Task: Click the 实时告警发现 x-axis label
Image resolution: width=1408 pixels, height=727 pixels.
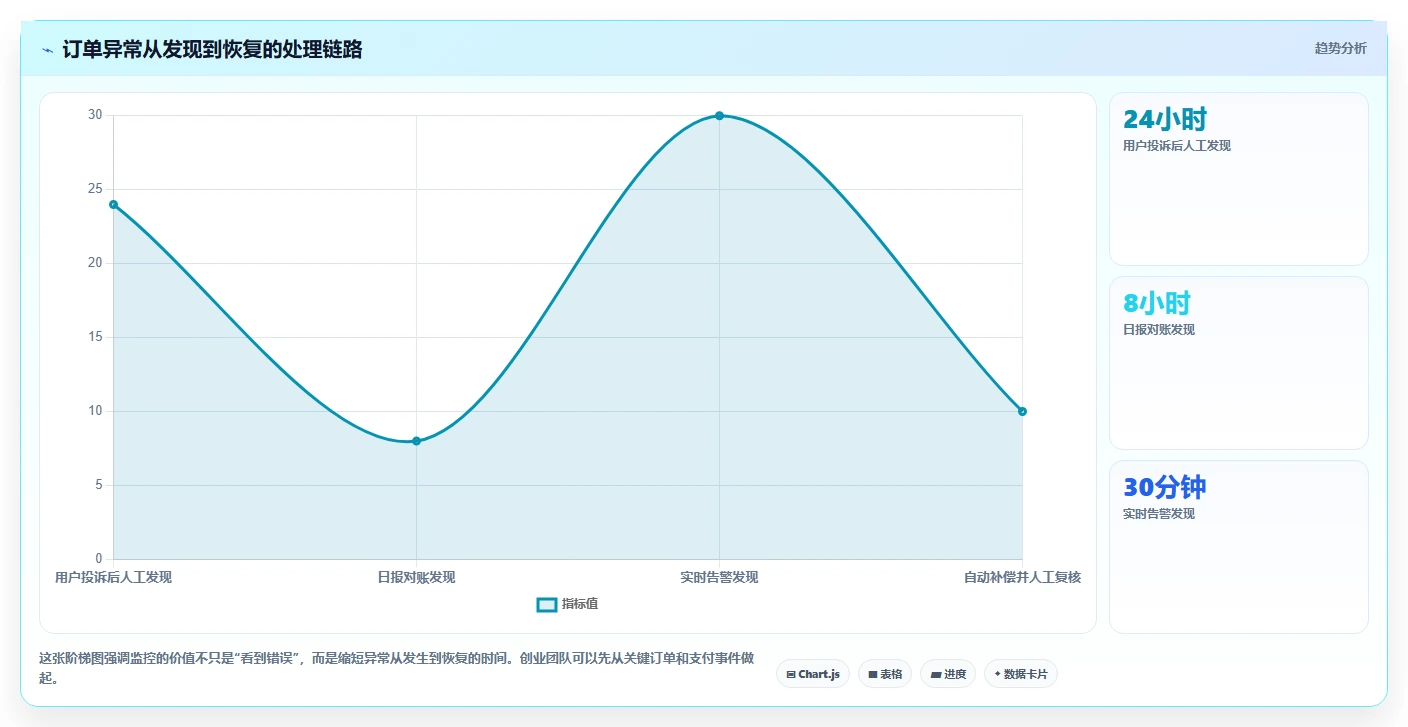Action: (x=719, y=577)
